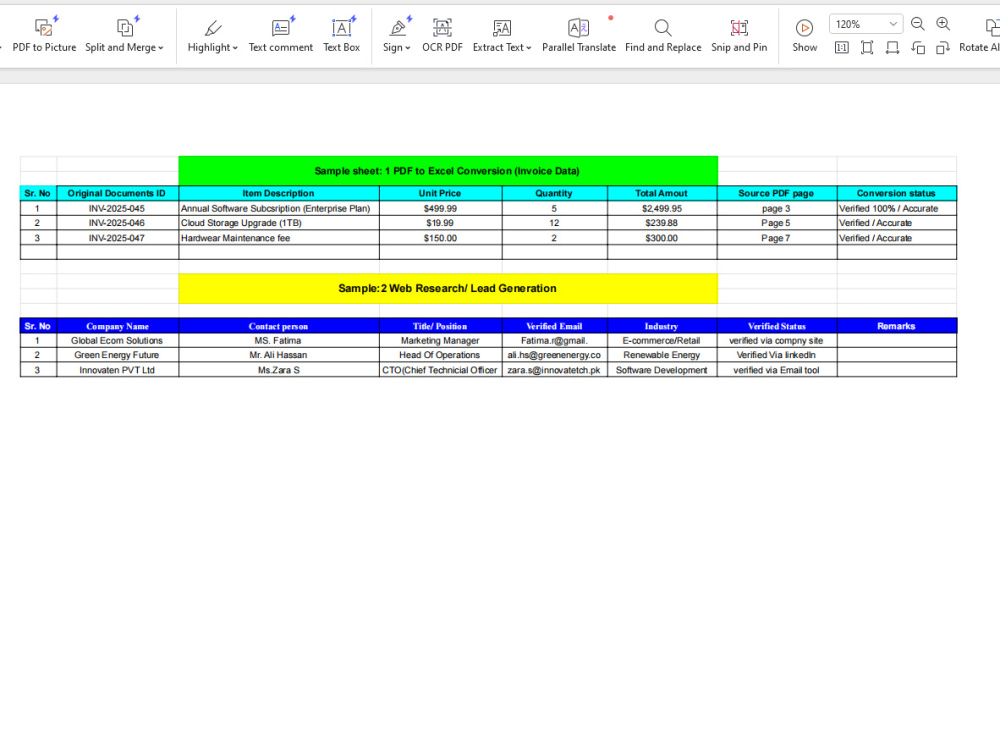1000x750 pixels.
Task: Select Innovaten PVT Ltd cell
Action: (117, 370)
